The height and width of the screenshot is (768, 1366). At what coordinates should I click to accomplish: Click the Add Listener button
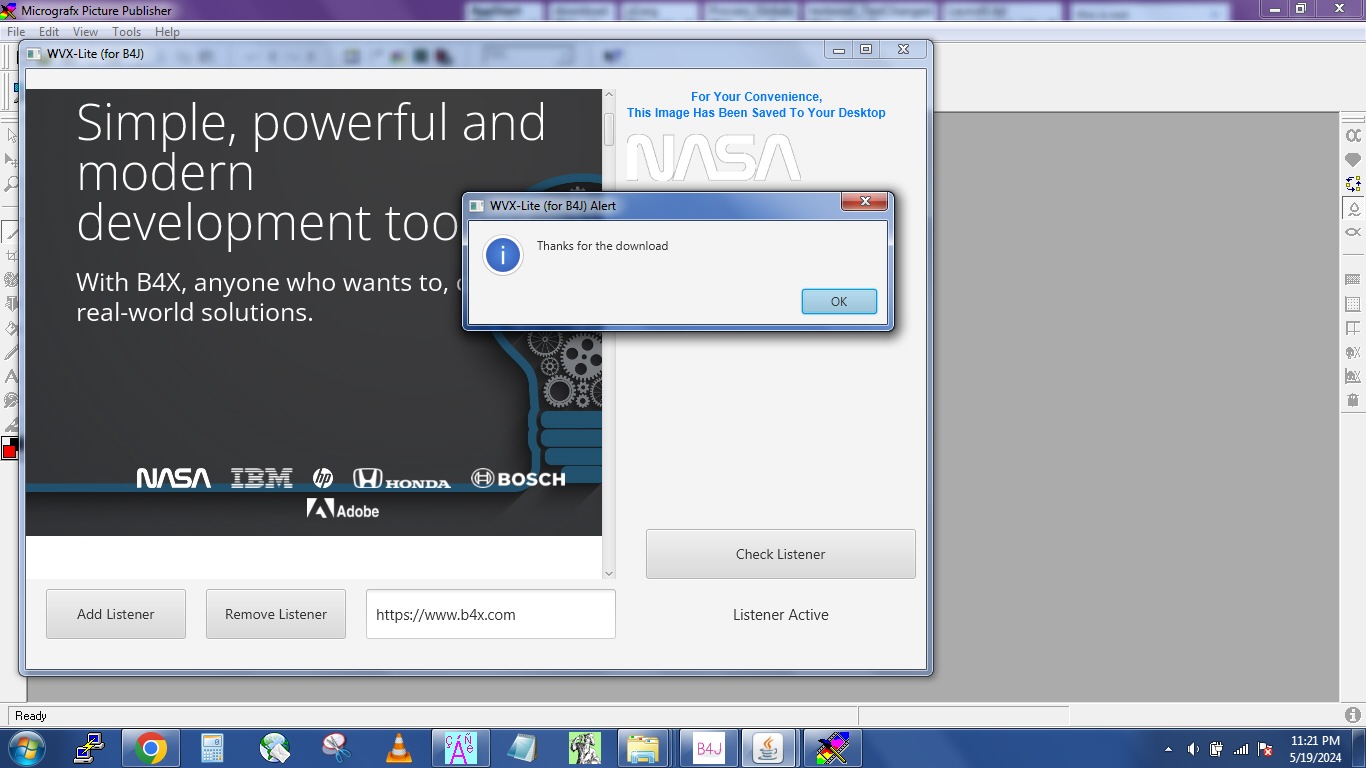pyautogui.click(x=116, y=614)
